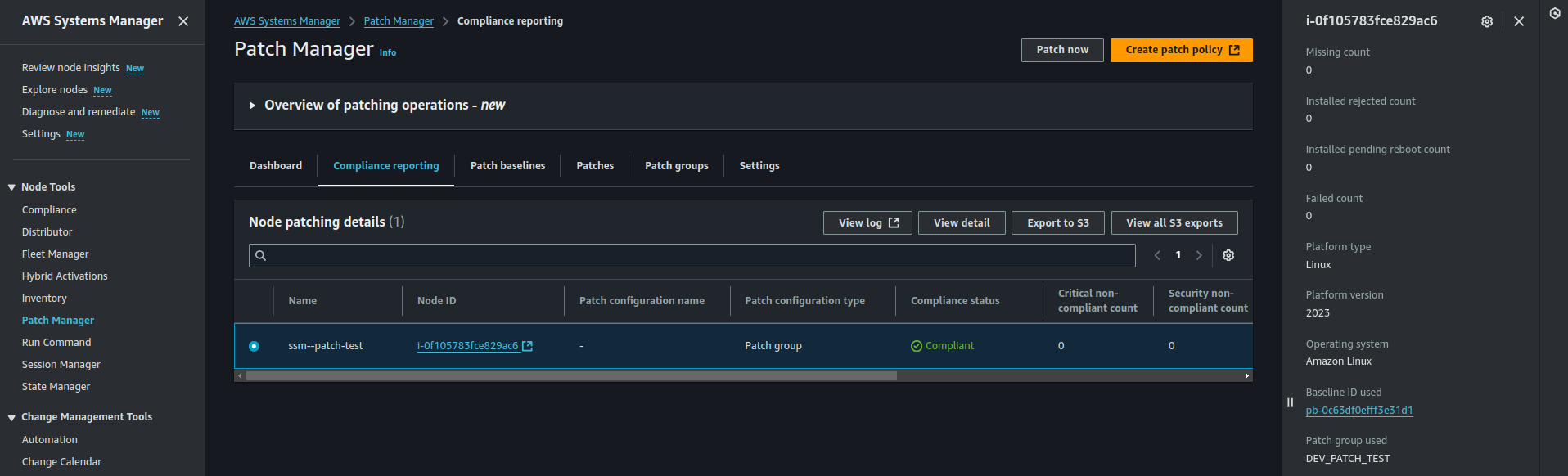This screenshot has width=1568, height=476.
Task: Click the external link icon beside Node ID
Action: [x=528, y=346]
